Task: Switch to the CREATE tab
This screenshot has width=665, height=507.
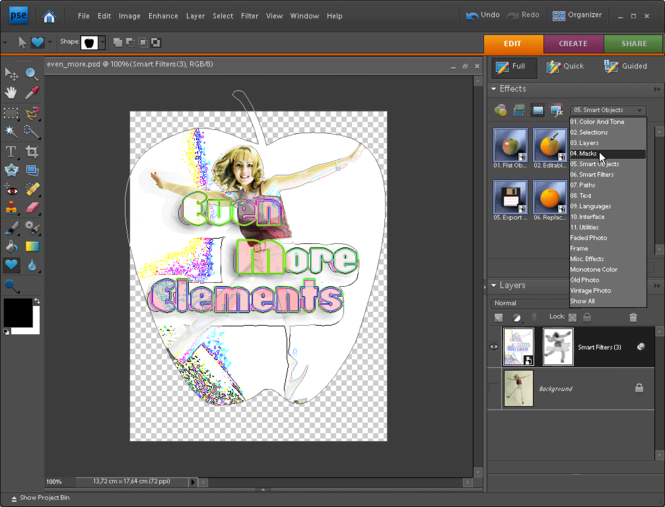Action: [x=573, y=44]
